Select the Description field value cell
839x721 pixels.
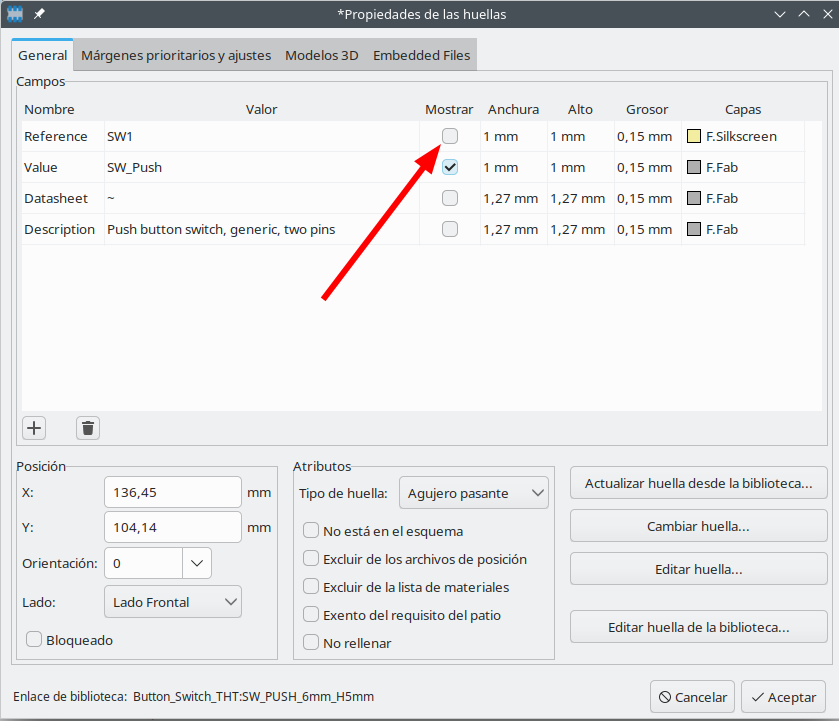260,229
